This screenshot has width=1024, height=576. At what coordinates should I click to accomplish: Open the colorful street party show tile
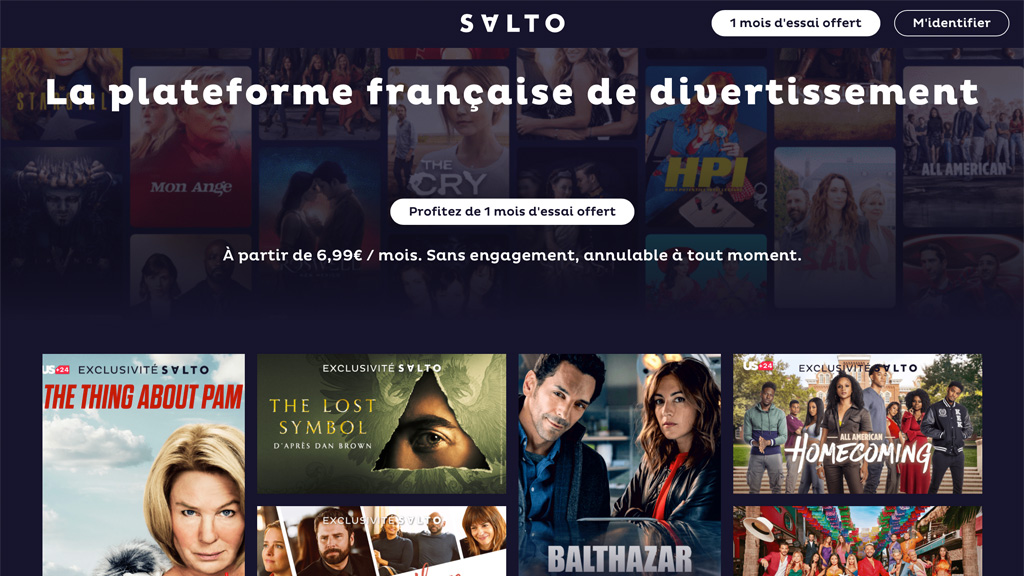tap(857, 541)
